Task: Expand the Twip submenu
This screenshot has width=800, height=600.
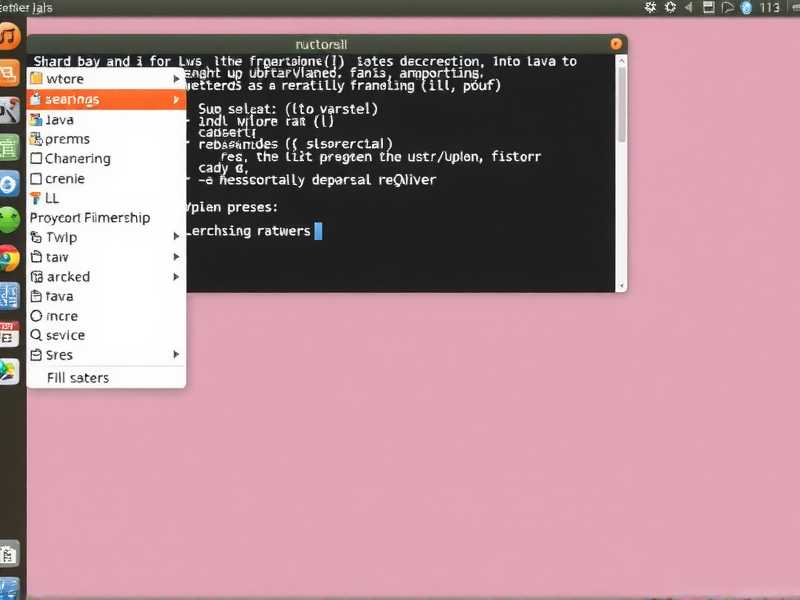Action: click(177, 237)
